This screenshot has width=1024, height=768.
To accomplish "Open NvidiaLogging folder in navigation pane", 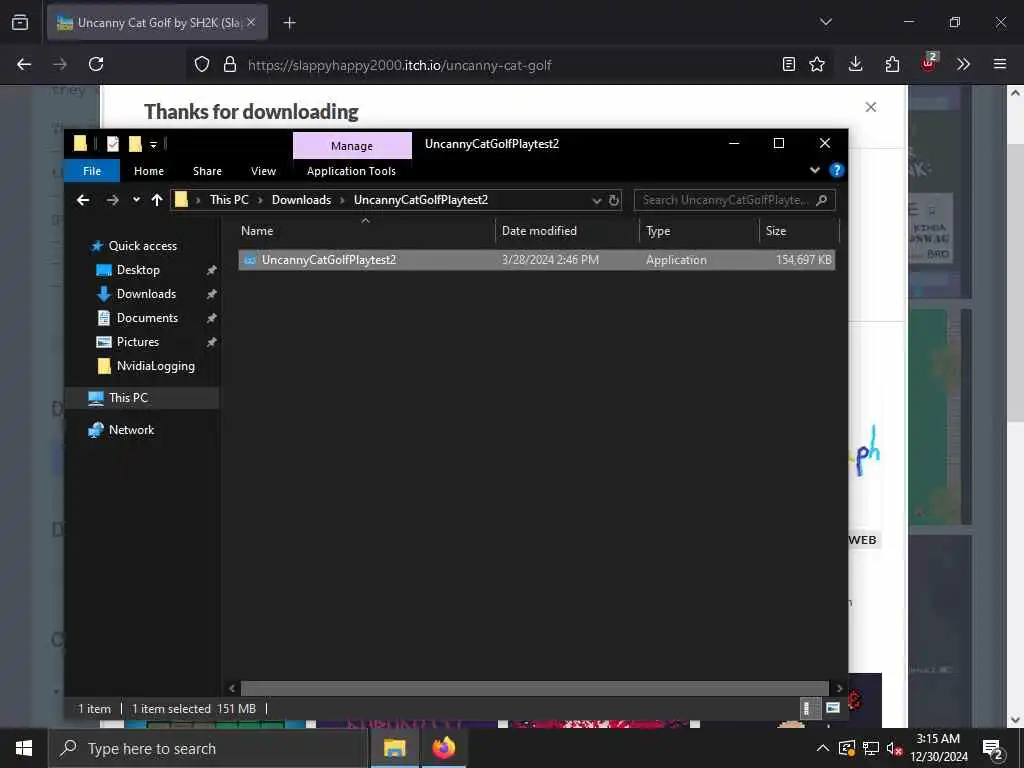I will pos(155,366).
